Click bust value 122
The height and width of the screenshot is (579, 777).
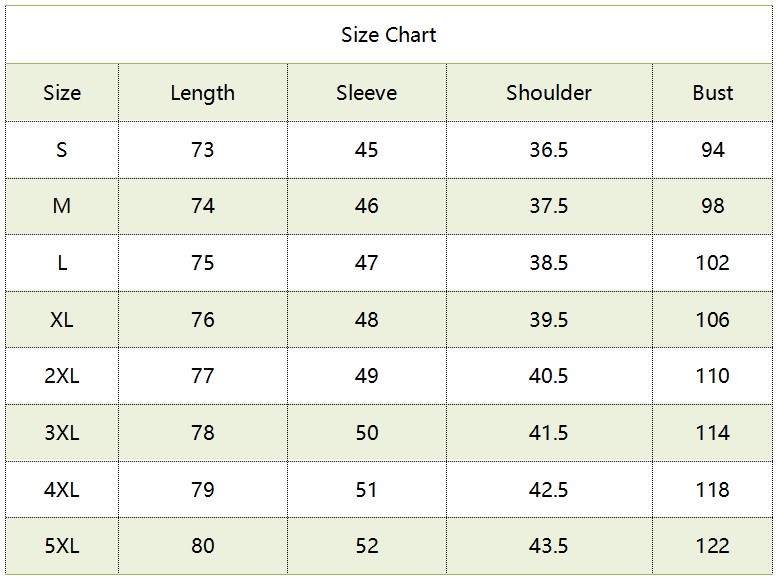[x=712, y=546]
